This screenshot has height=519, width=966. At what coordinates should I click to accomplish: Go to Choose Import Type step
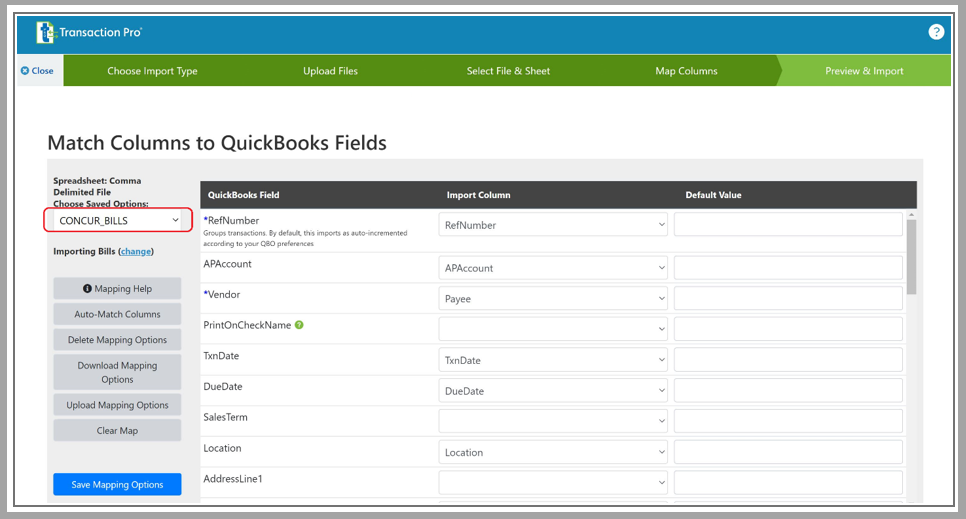pyautogui.click(x=152, y=71)
